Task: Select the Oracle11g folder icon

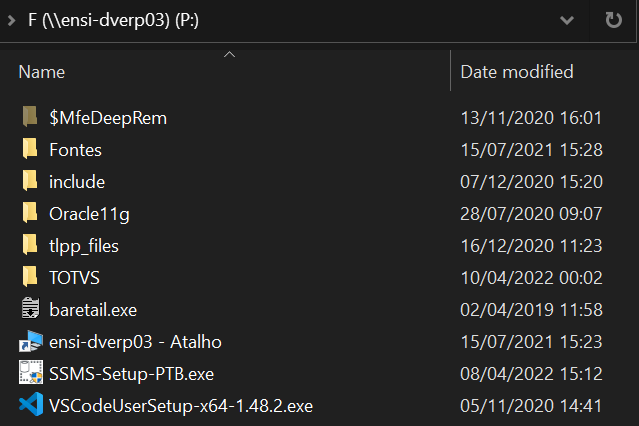Action: (29, 214)
